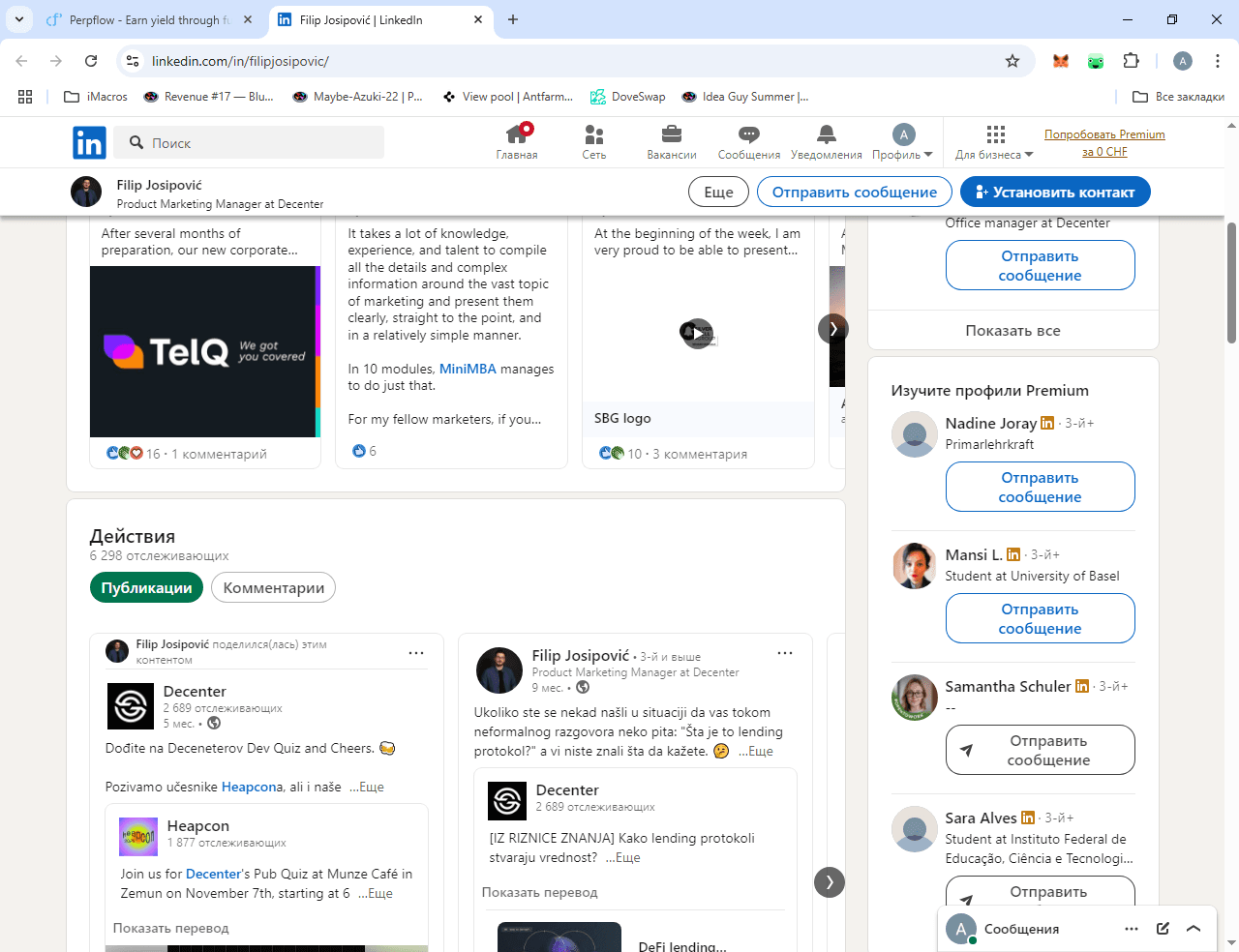Viewport: 1239px width, 952px height.
Task: Expand the Профиль menu
Action: tap(902, 142)
